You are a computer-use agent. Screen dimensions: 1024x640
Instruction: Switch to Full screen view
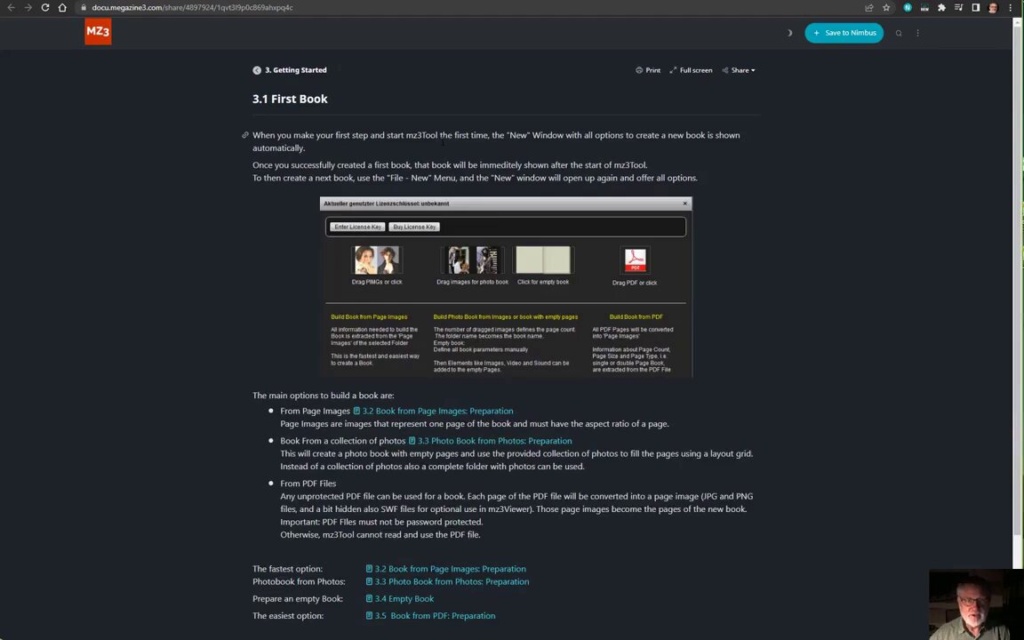690,70
